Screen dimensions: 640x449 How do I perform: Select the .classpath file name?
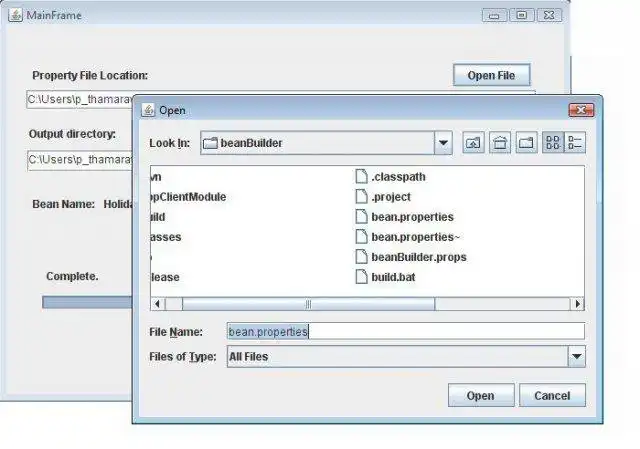[398, 177]
